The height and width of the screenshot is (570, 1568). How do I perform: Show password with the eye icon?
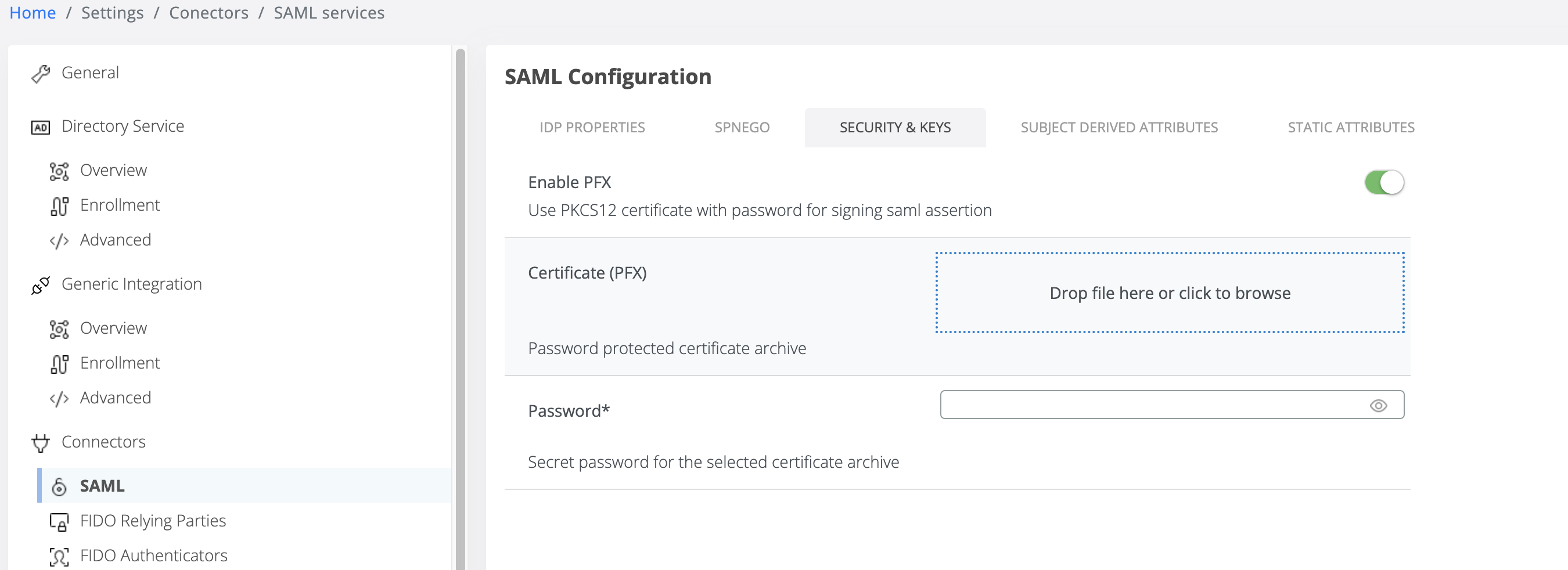tap(1378, 406)
